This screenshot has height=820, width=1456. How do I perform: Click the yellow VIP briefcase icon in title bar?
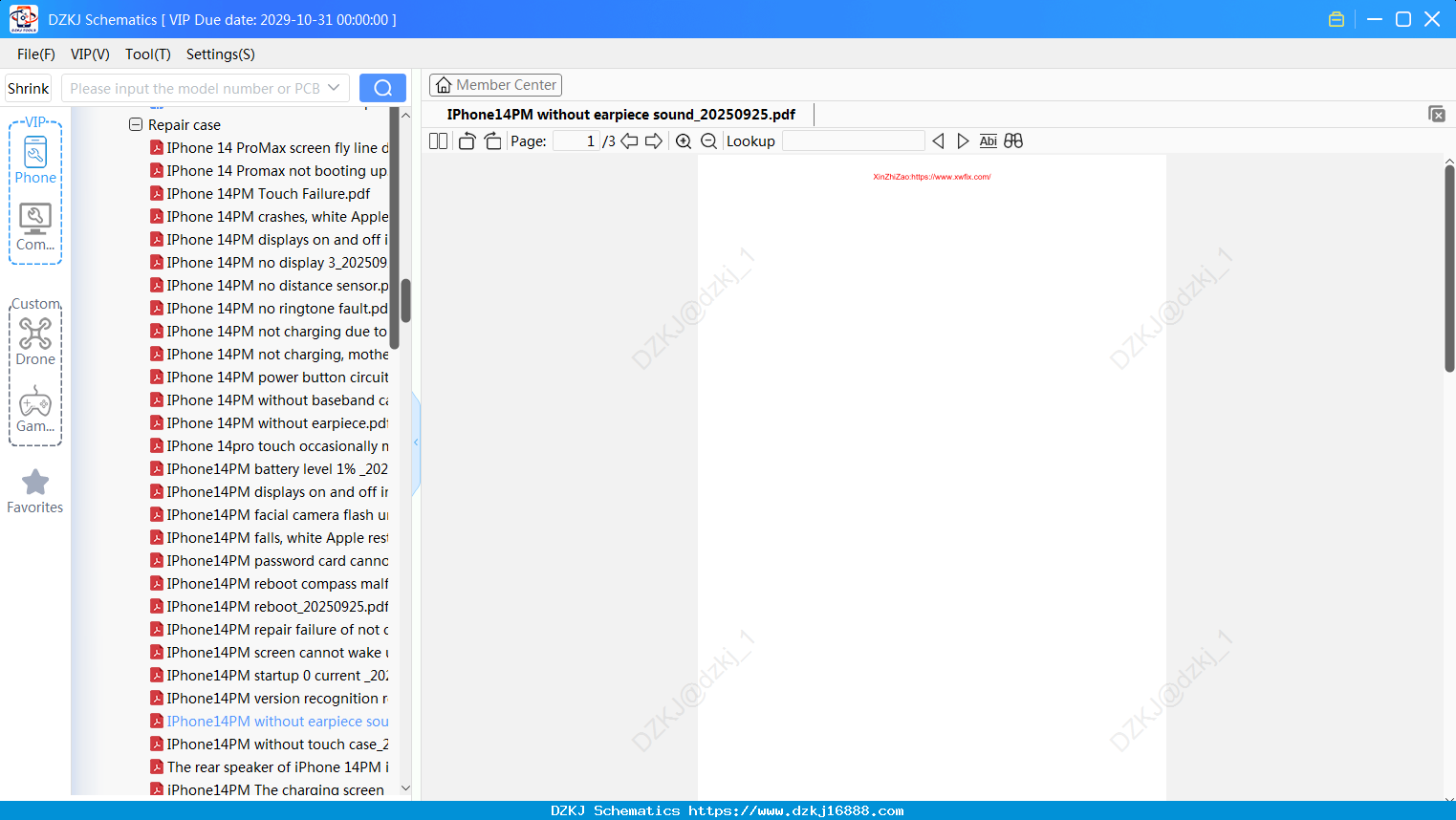(1336, 19)
